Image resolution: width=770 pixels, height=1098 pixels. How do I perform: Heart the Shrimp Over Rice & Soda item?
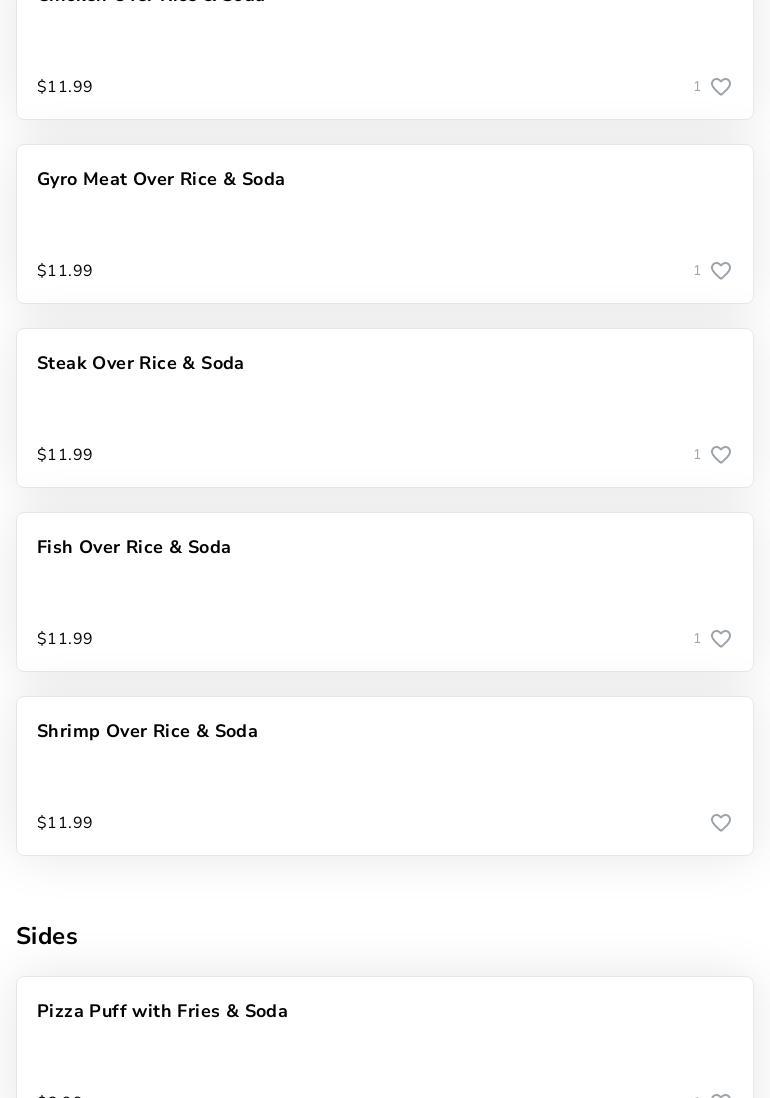[721, 823]
